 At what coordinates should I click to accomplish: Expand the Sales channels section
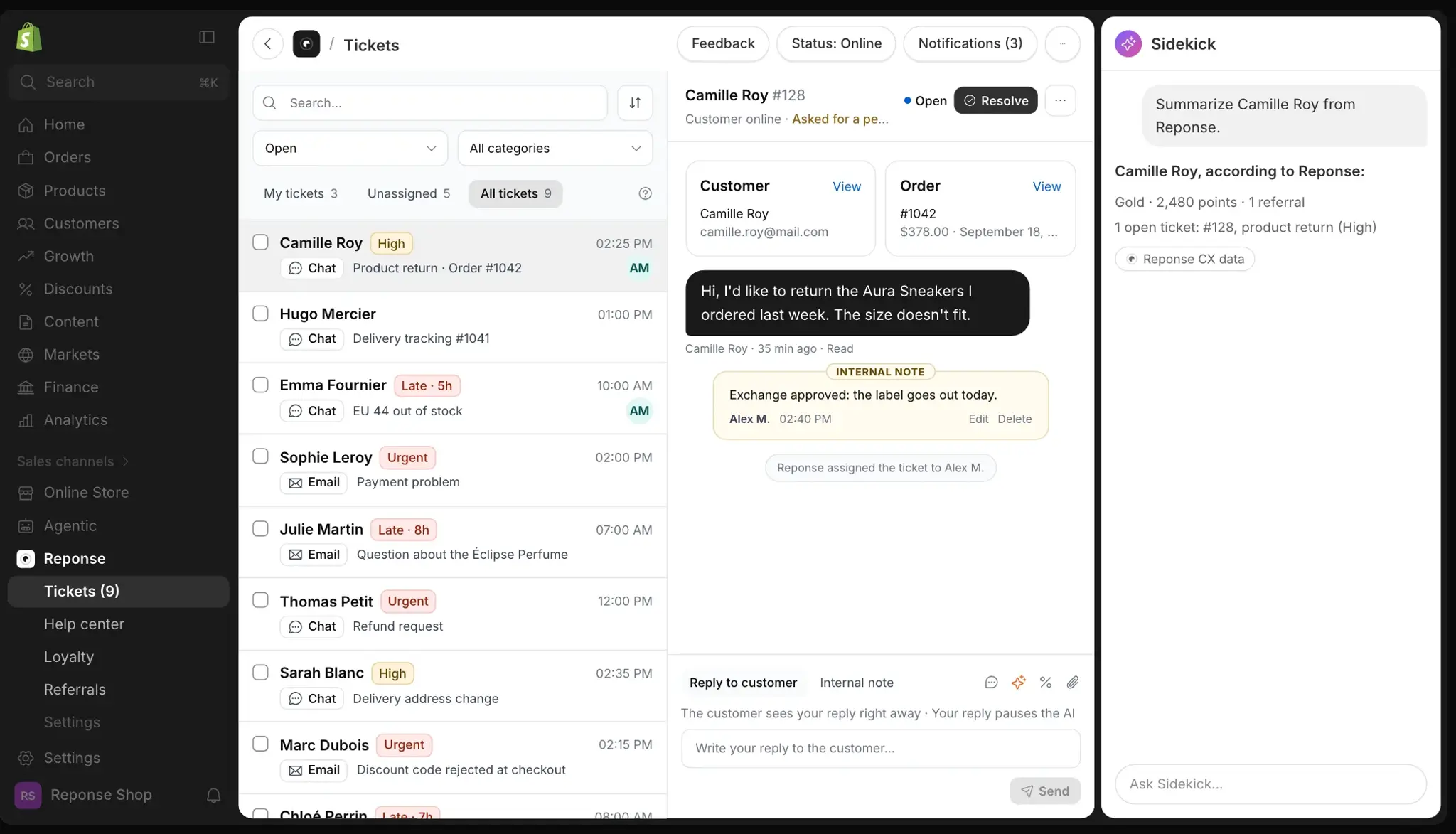[73, 461]
